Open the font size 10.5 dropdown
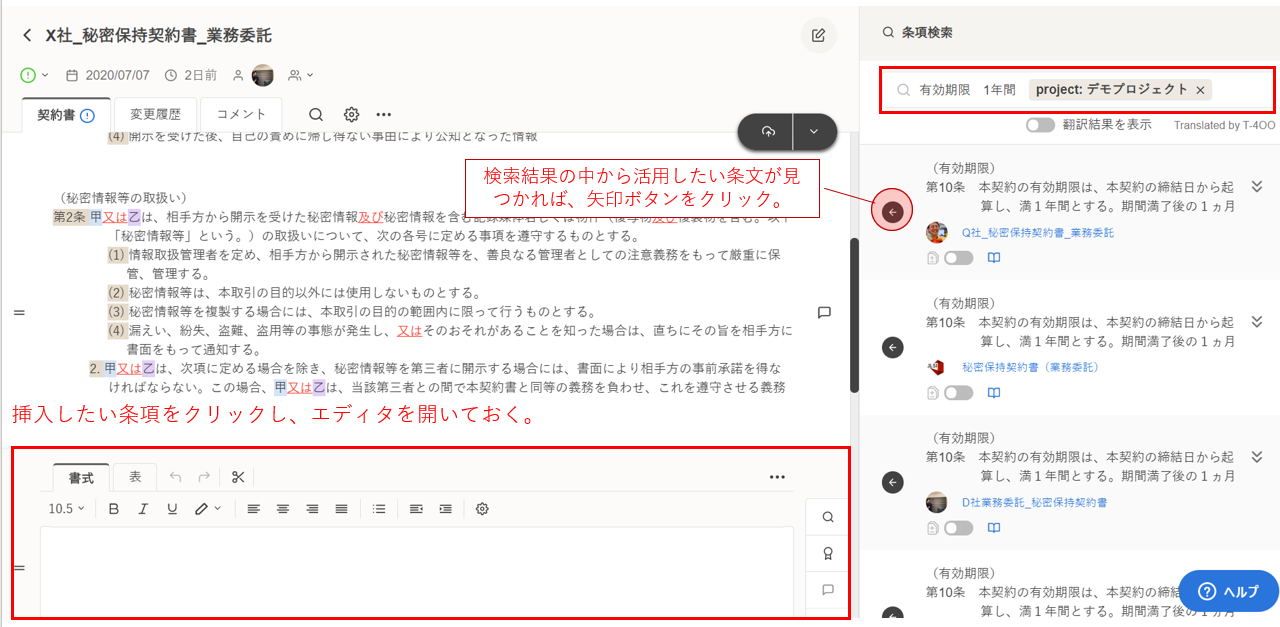Image resolution: width=1280 pixels, height=627 pixels. tap(66, 509)
